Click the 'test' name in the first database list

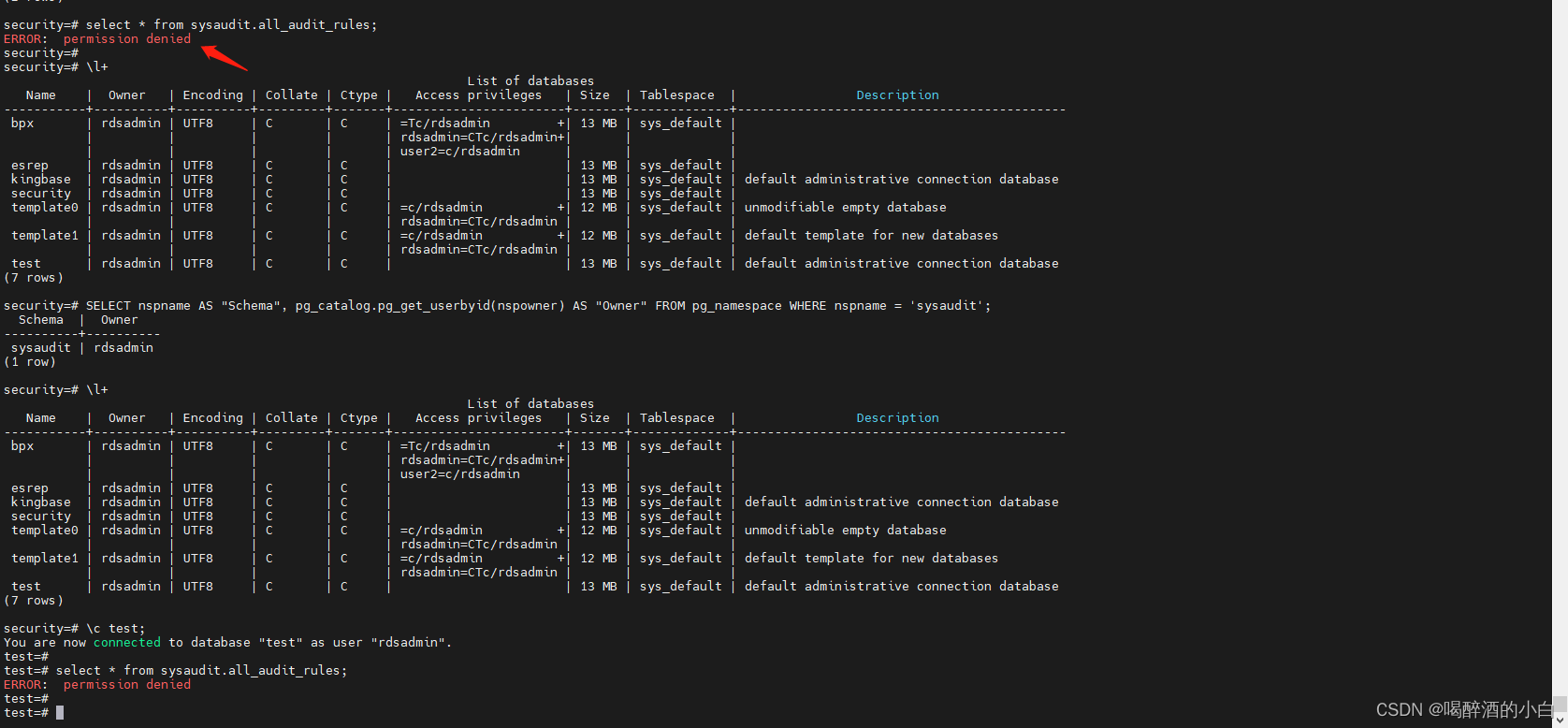coord(26,264)
